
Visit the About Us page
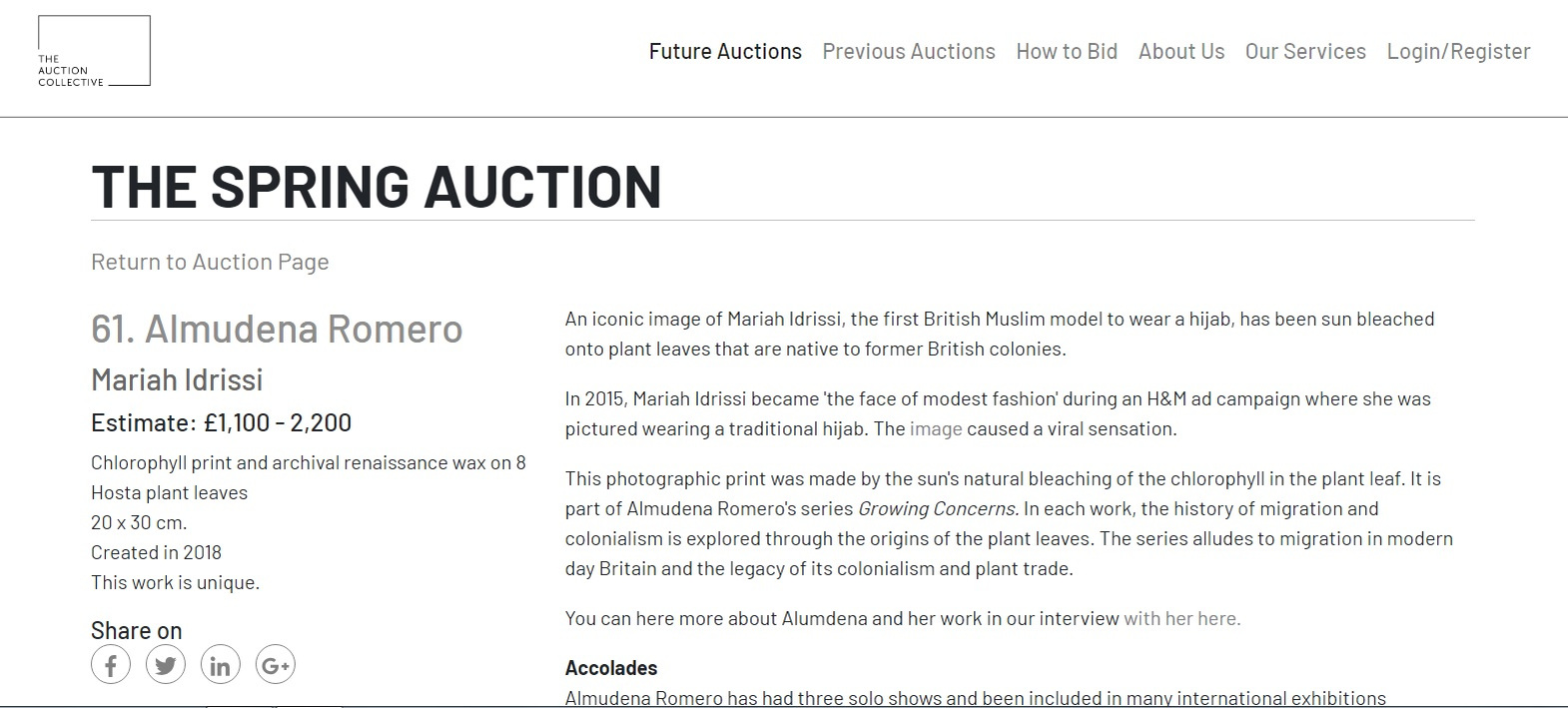(1181, 52)
